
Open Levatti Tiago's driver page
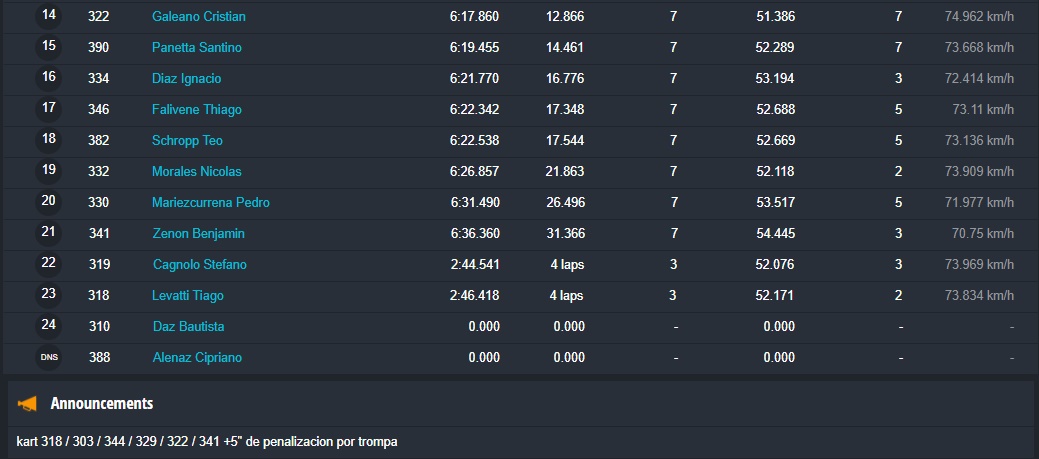[x=187, y=296]
